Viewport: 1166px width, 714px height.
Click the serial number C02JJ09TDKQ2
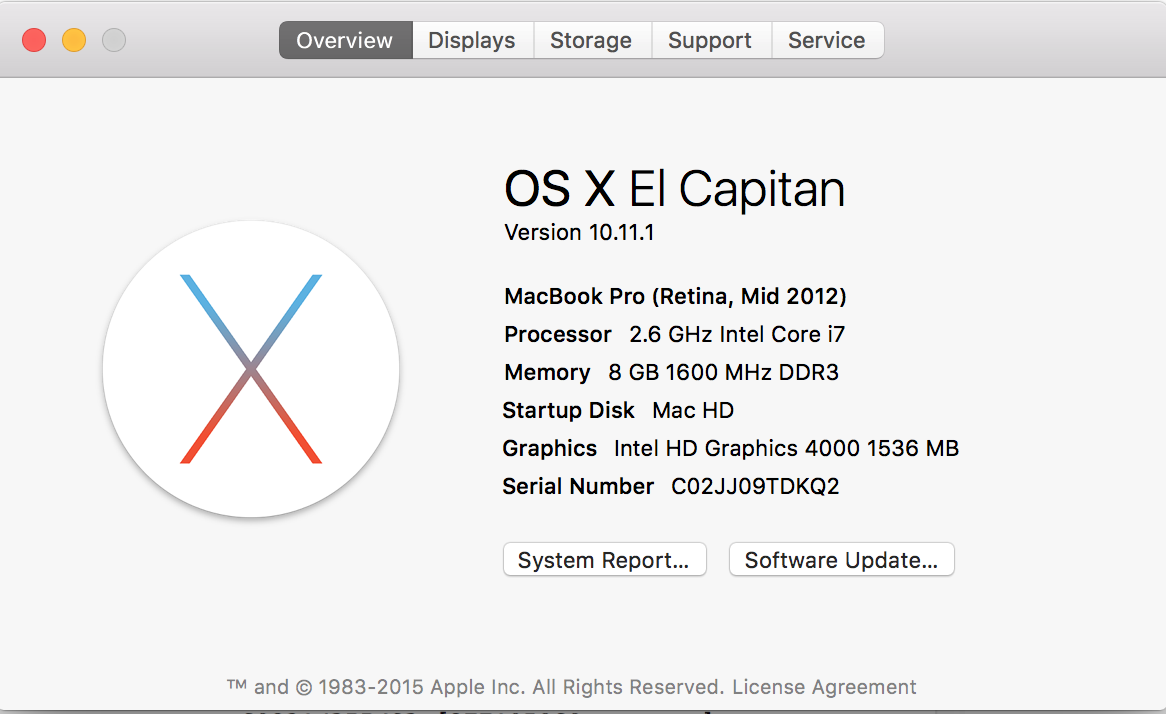755,486
